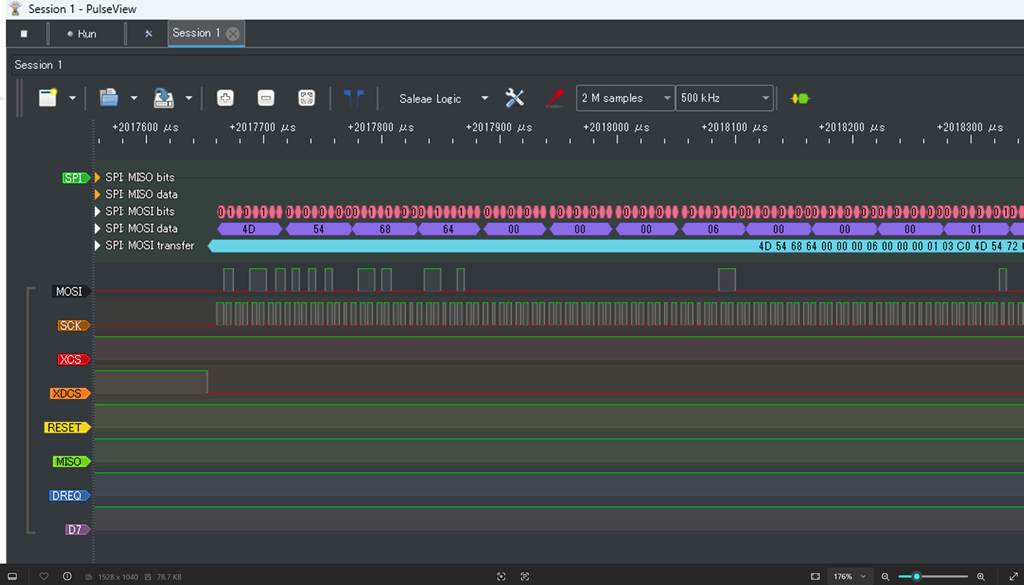Click the stop square button in top bar
This screenshot has height=585, width=1024.
click(x=24, y=33)
